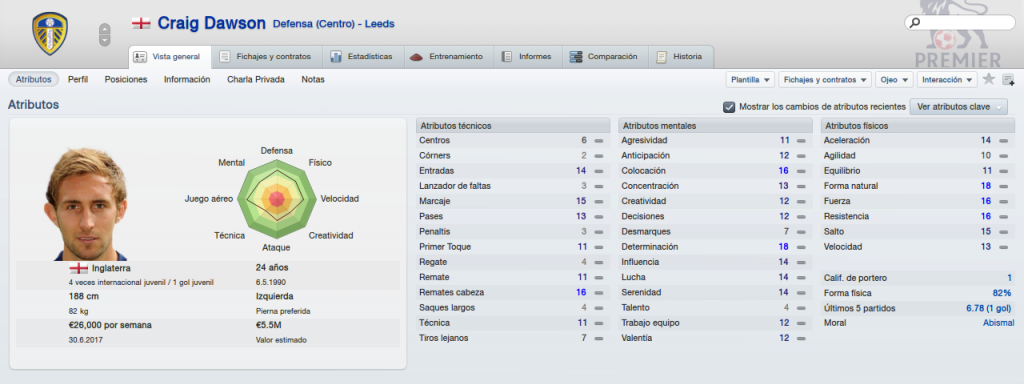The width and height of the screenshot is (1024, 384).
Task: Click the Comparación tab icon
Action: click(x=576, y=57)
